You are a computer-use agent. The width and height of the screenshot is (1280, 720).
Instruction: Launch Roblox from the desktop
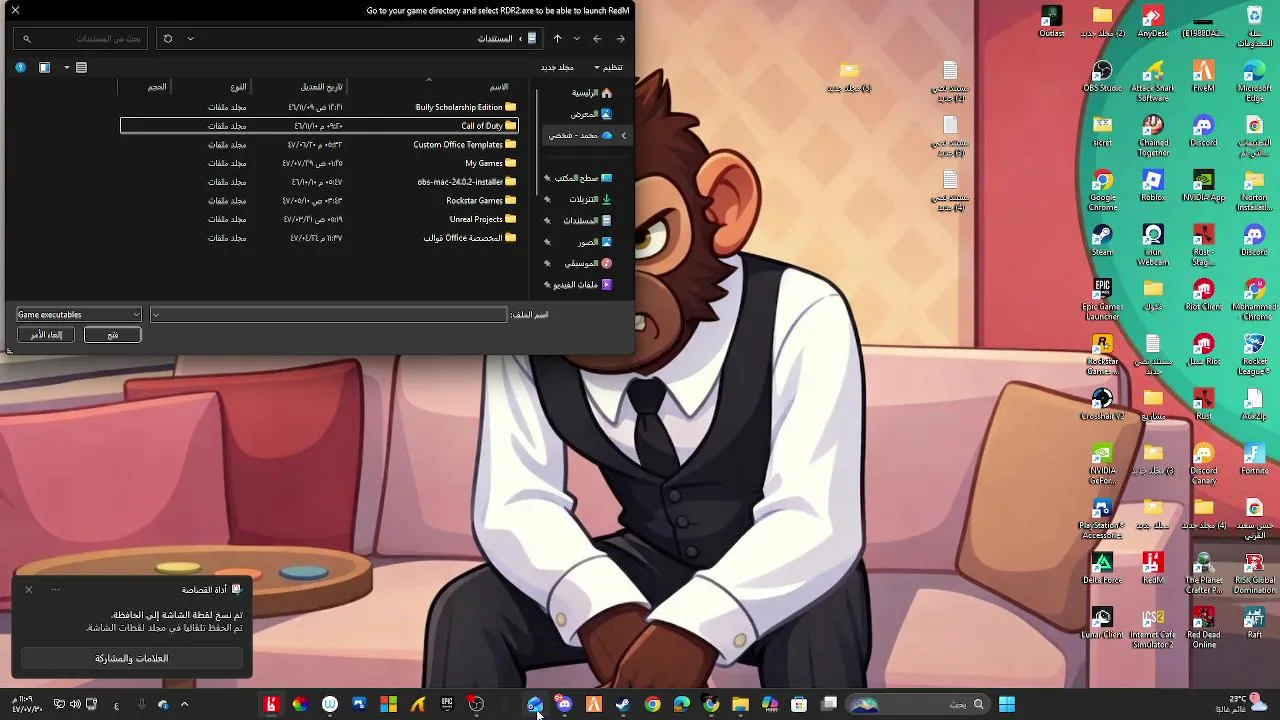(x=1153, y=186)
